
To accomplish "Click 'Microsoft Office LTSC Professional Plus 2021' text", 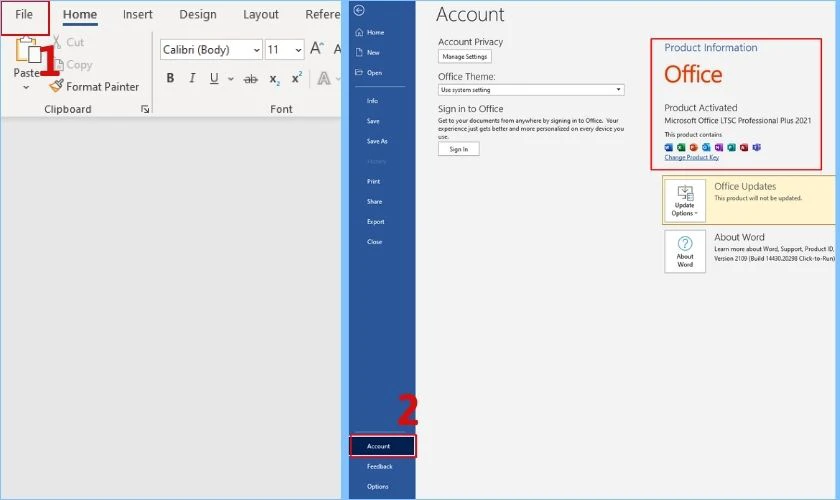I will 738,121.
